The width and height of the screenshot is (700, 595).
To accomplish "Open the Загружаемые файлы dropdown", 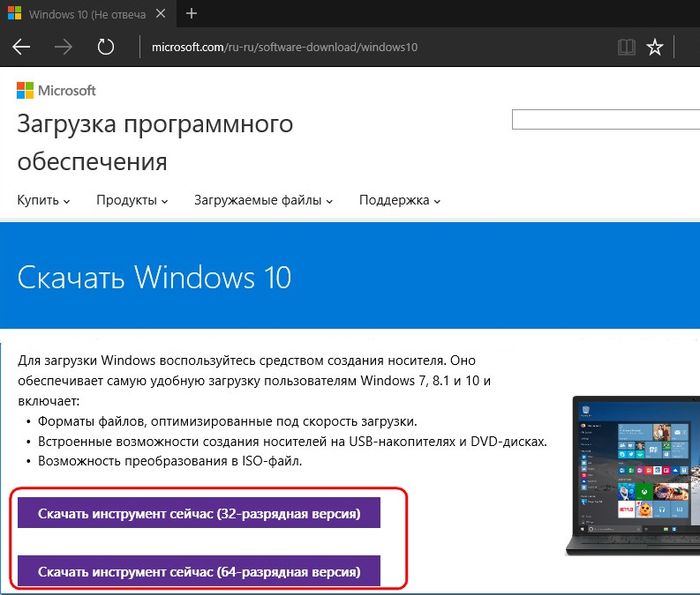I will pyautogui.click(x=263, y=200).
